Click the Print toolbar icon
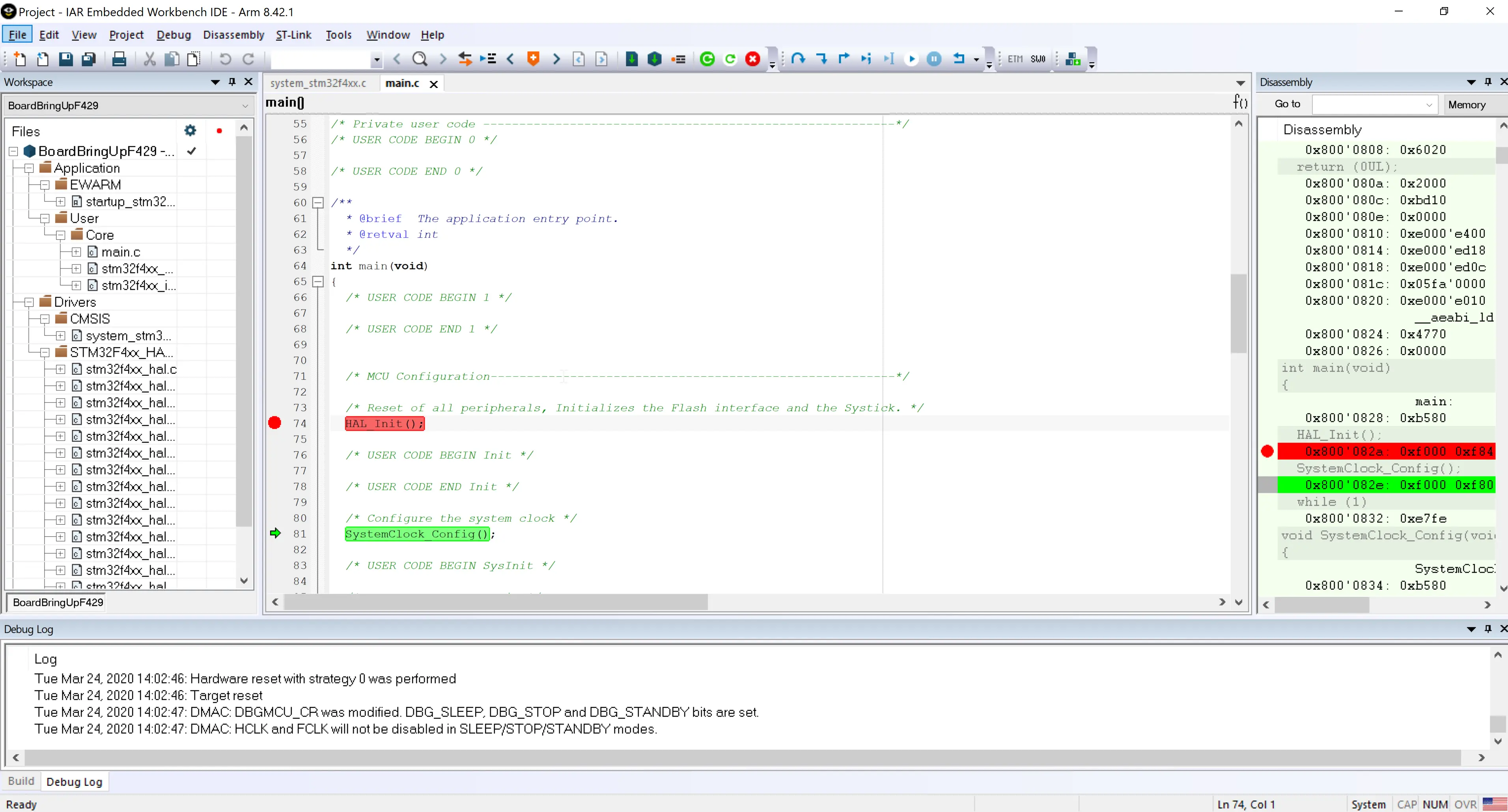Image resolution: width=1508 pixels, height=812 pixels. pos(119,58)
